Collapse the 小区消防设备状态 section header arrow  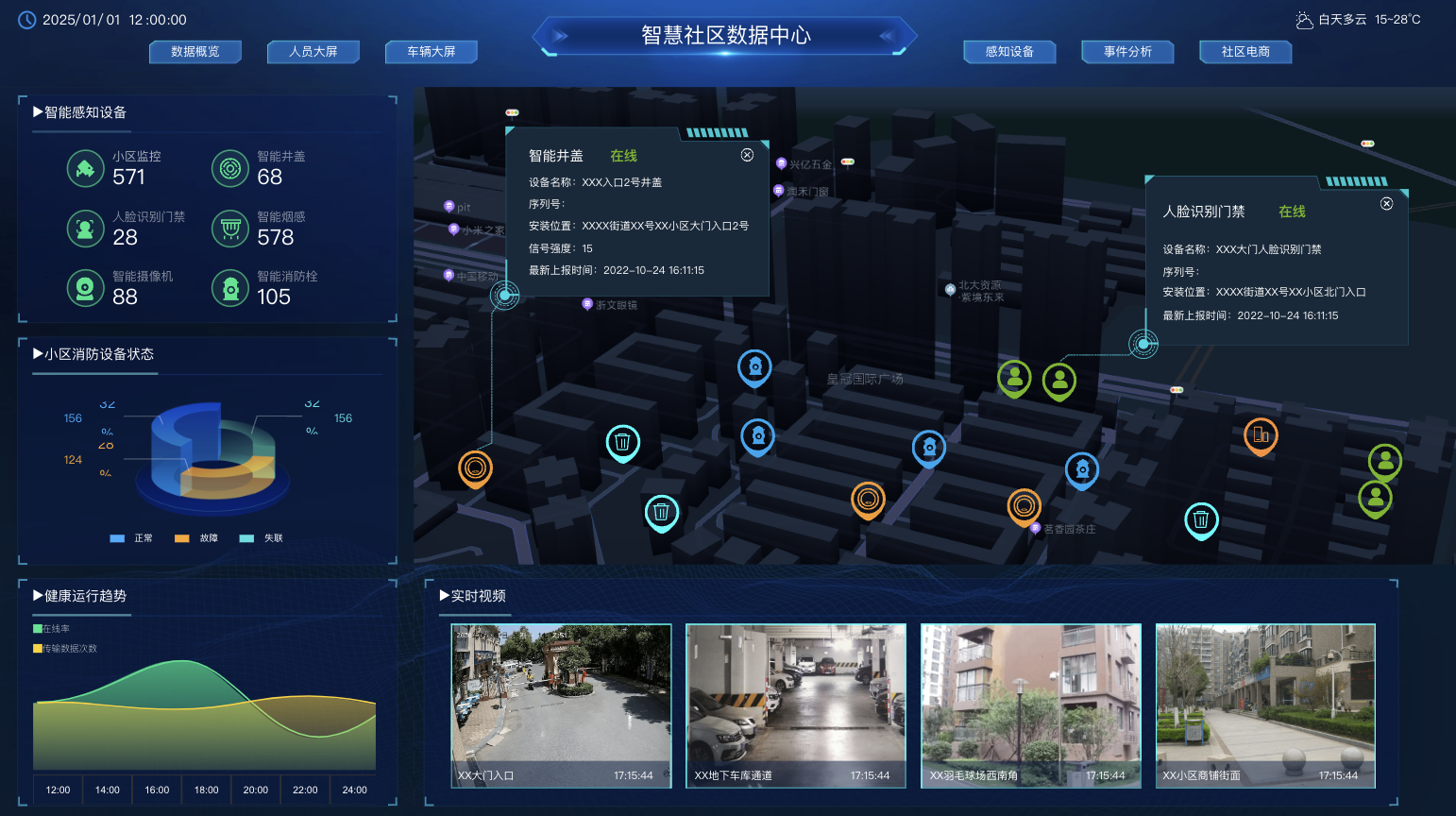coord(38,354)
